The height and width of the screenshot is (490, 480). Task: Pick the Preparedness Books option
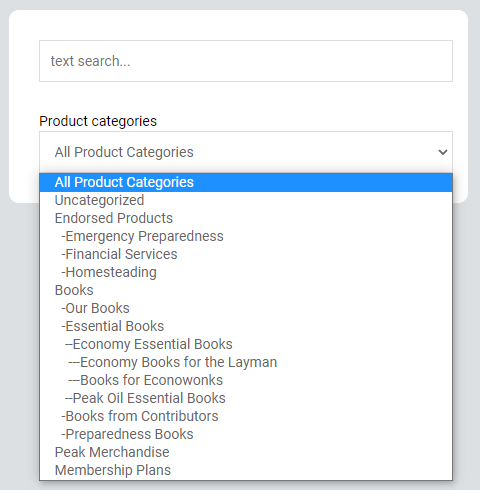246,434
